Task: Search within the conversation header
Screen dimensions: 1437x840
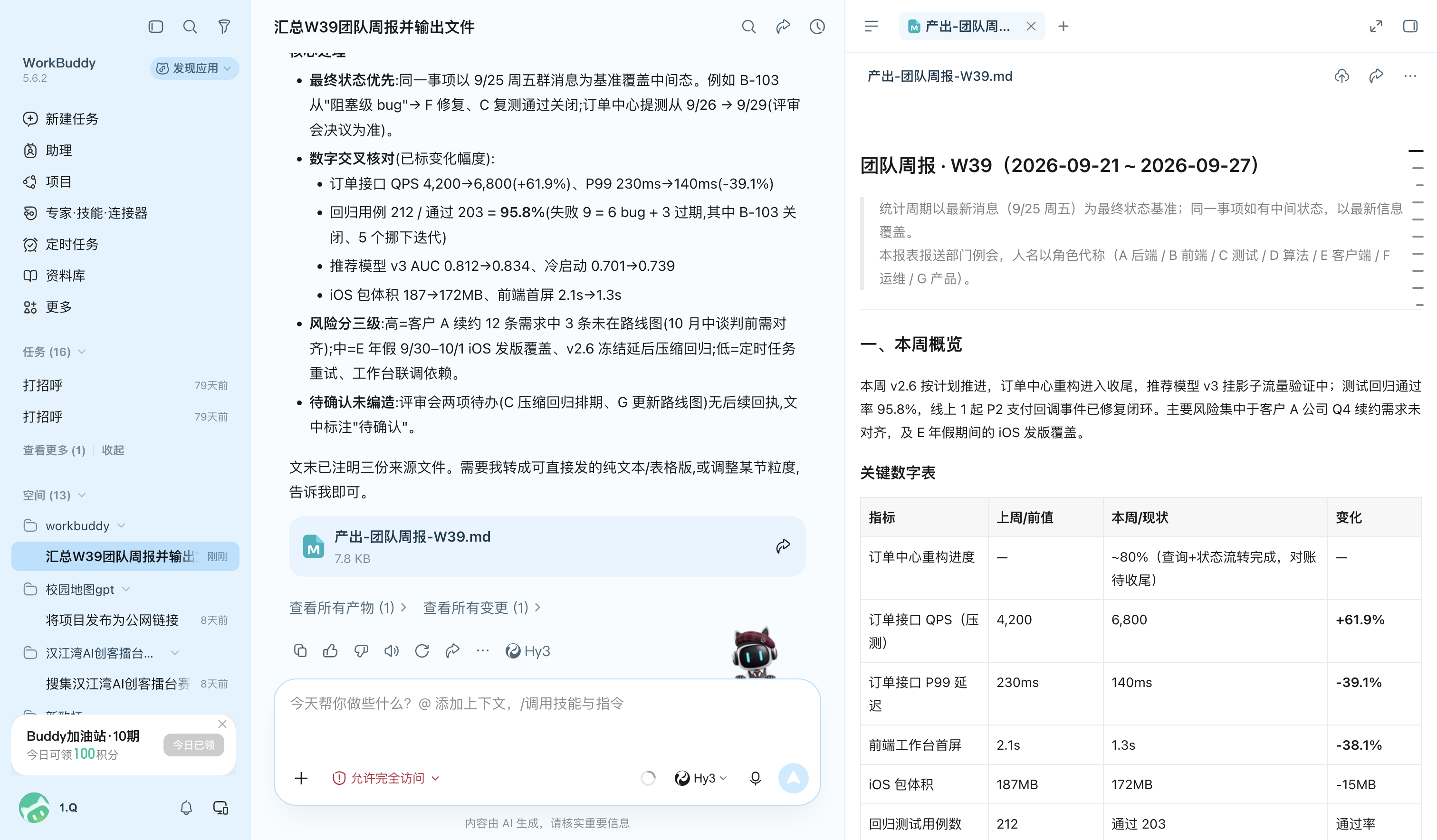Action: 749,27
